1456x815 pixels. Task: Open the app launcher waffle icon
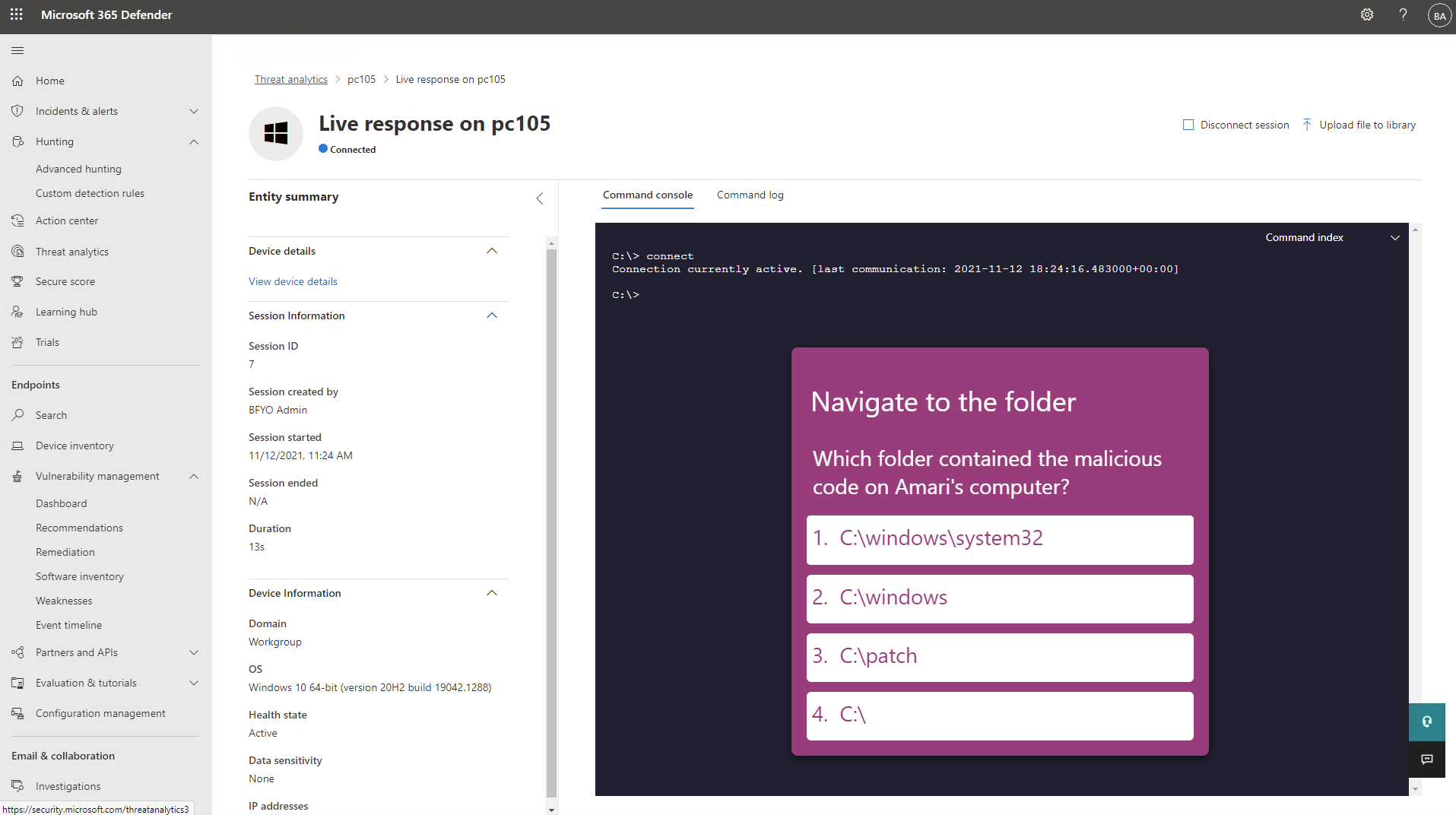[x=16, y=14]
